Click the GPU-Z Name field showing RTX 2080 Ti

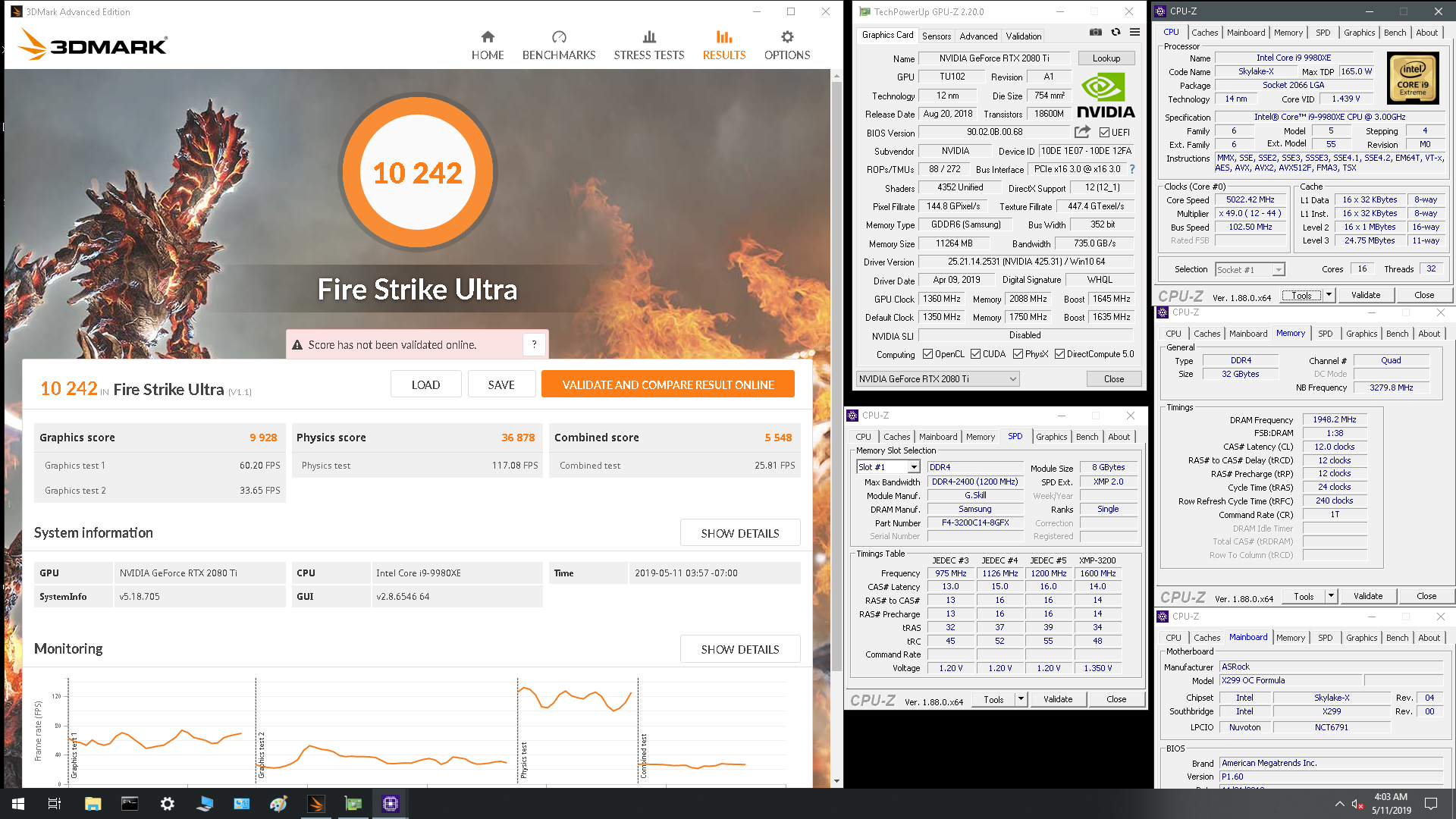click(x=994, y=58)
